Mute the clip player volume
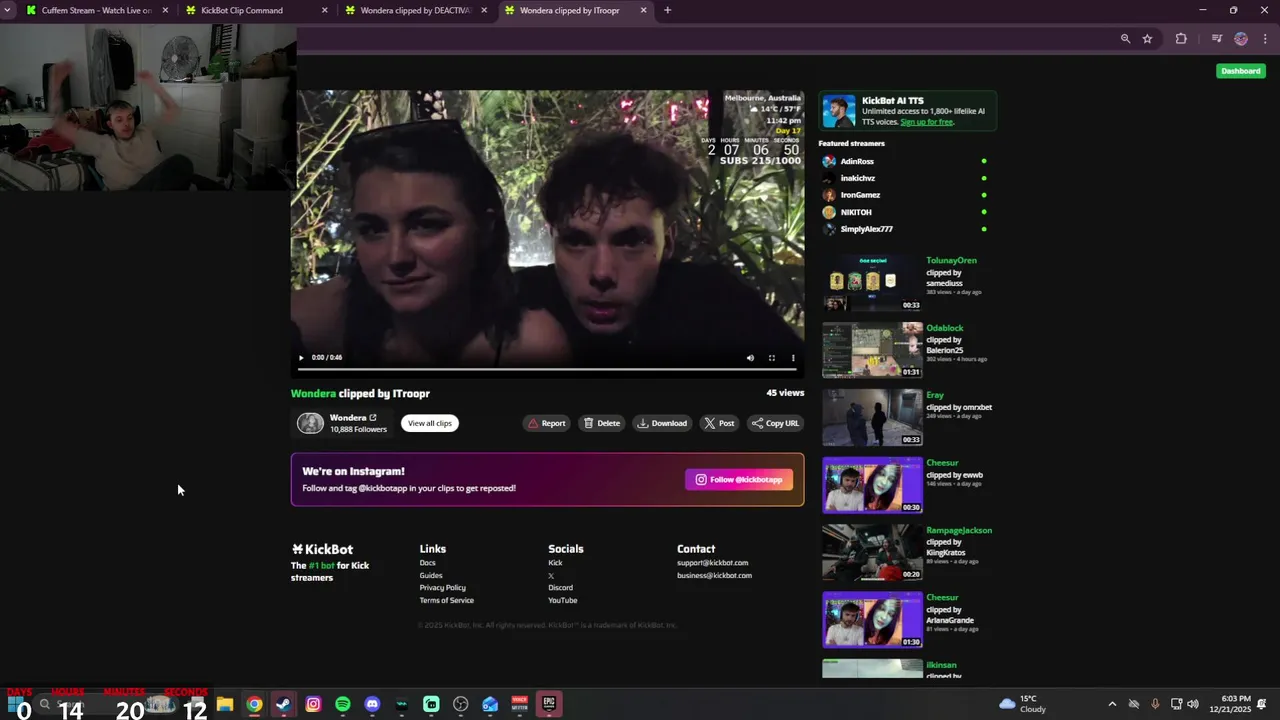 click(750, 357)
